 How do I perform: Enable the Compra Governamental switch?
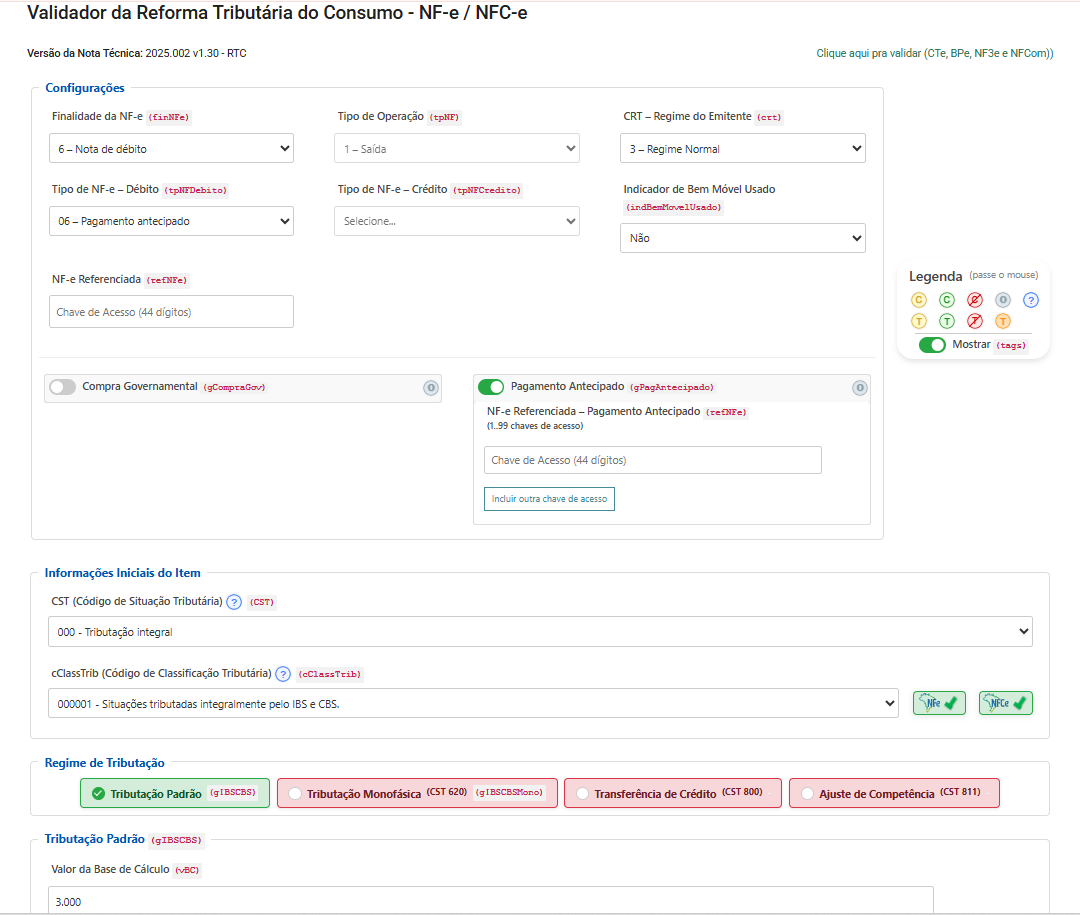(63, 387)
